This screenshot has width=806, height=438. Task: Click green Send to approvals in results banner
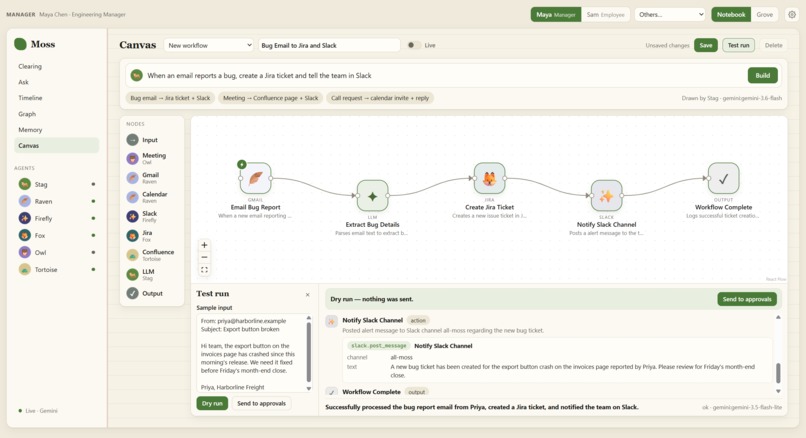[x=747, y=299]
